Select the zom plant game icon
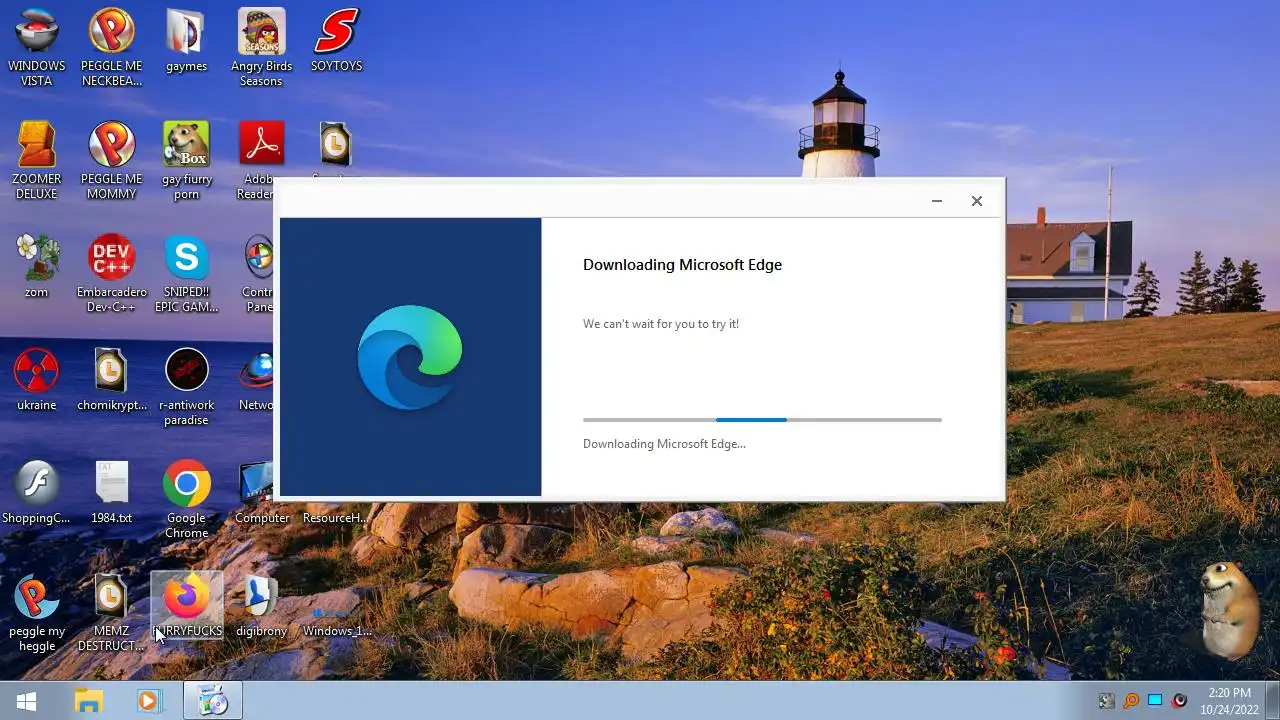 coord(37,267)
